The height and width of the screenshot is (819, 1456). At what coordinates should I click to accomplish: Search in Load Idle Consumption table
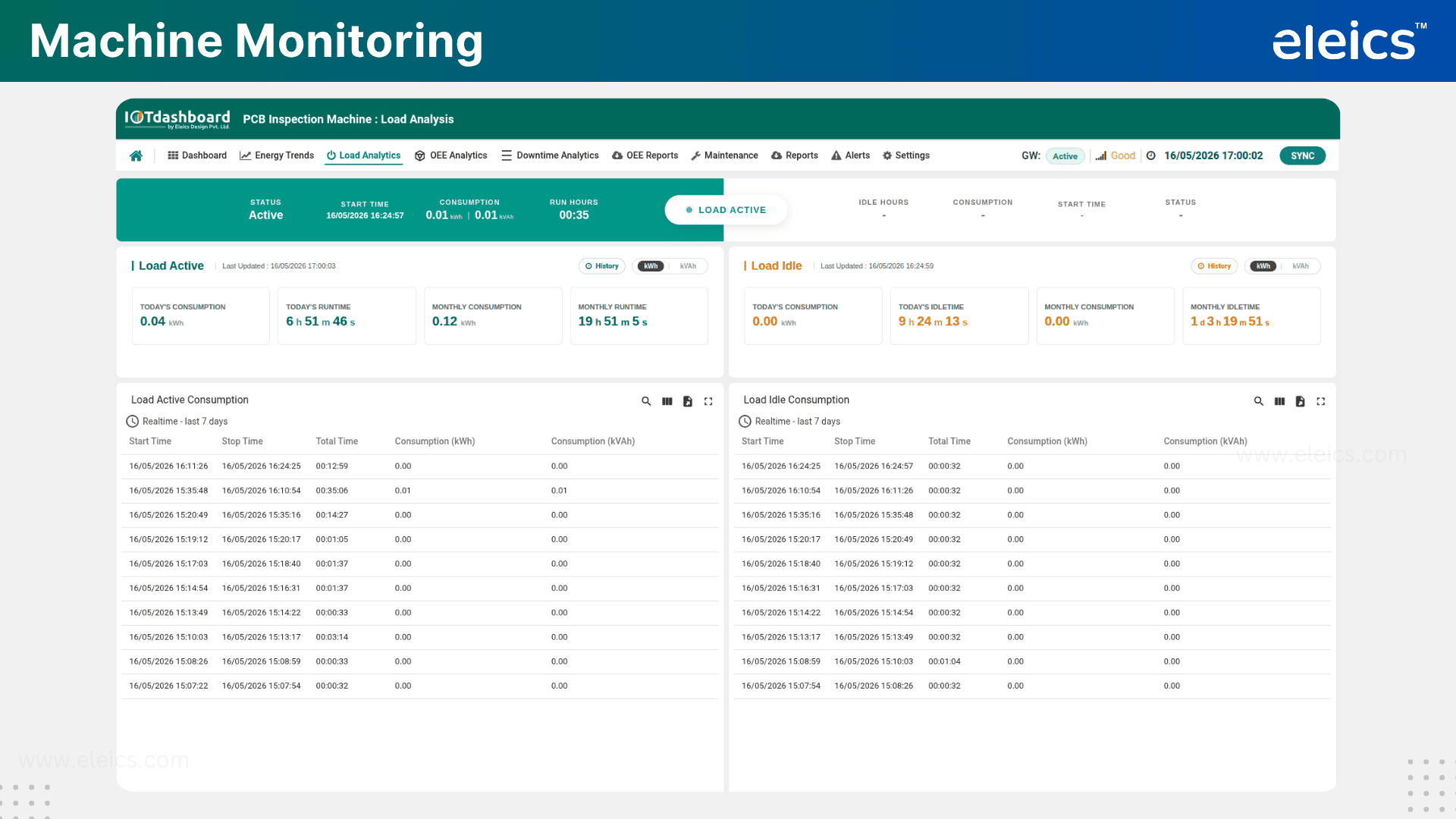(x=1259, y=401)
